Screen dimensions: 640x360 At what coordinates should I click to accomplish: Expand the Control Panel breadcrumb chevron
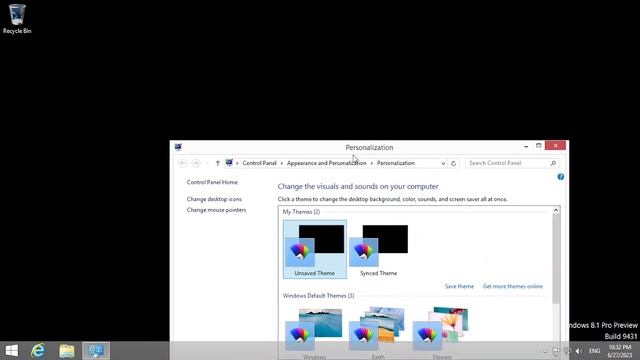pyautogui.click(x=282, y=163)
